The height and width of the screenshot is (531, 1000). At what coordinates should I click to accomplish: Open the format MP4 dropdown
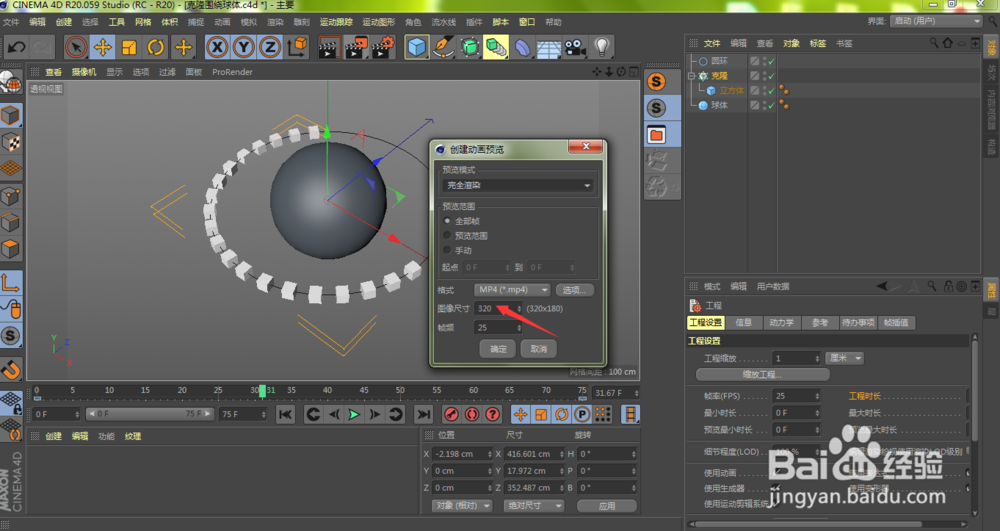coord(512,290)
